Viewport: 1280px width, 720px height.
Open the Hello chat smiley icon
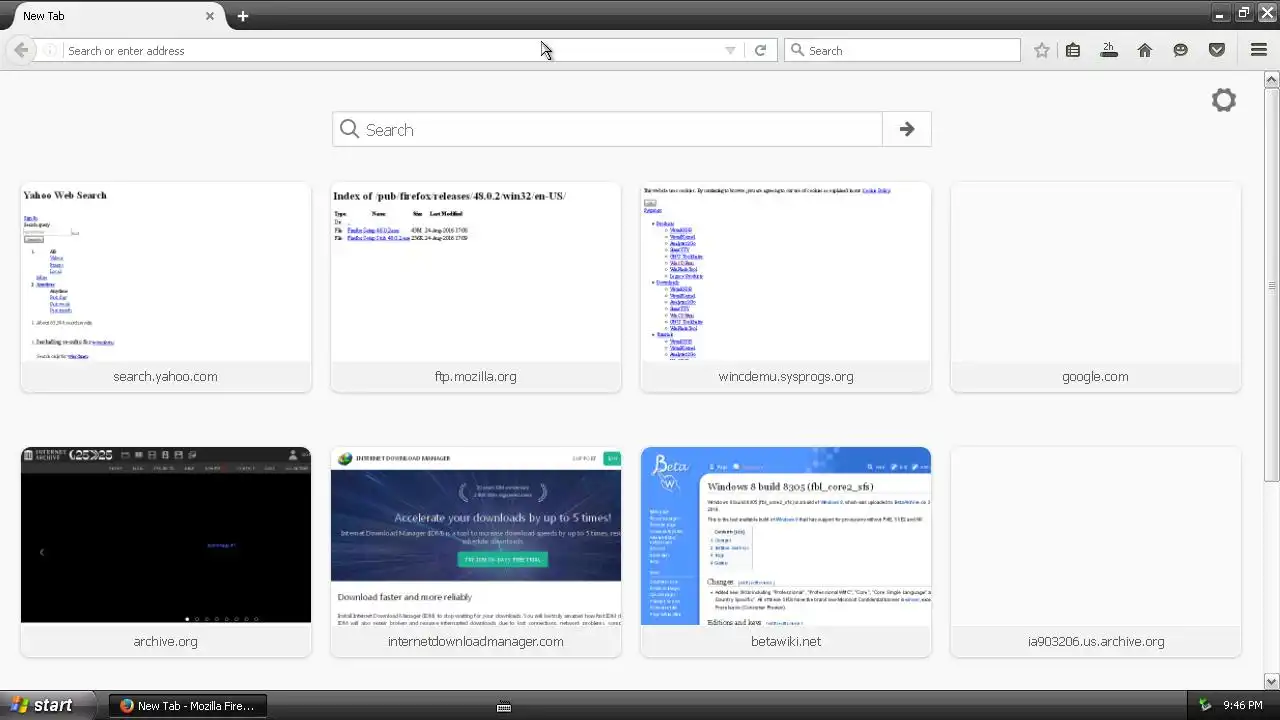click(x=1181, y=50)
